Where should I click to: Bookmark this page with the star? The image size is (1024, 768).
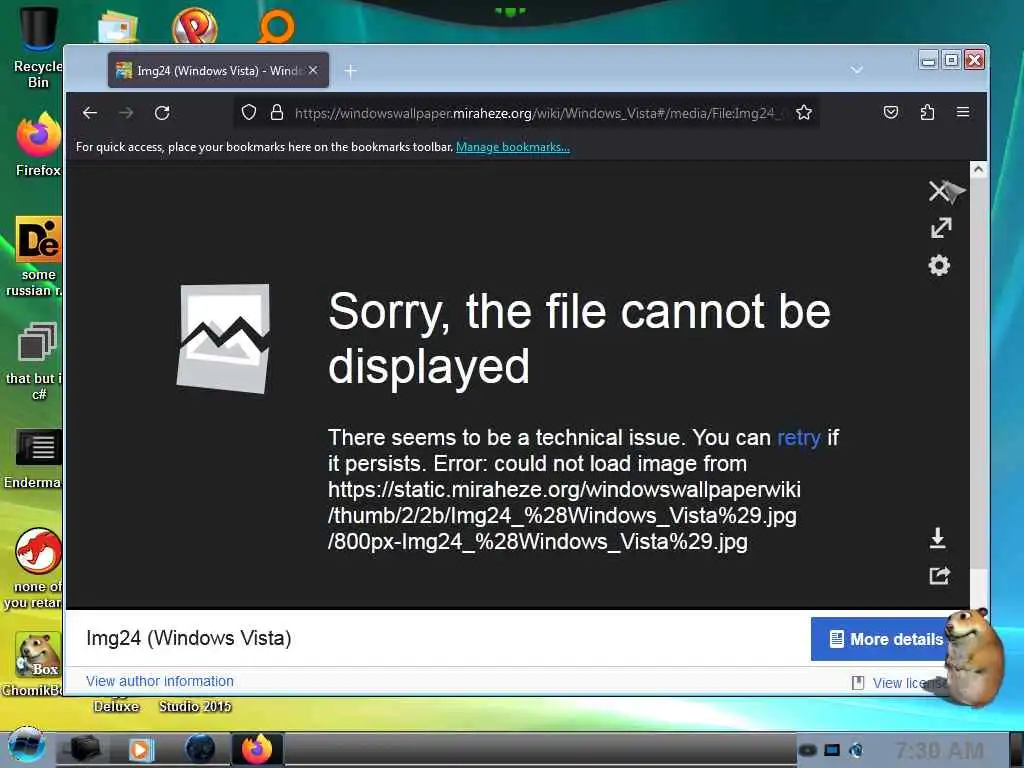click(x=804, y=112)
